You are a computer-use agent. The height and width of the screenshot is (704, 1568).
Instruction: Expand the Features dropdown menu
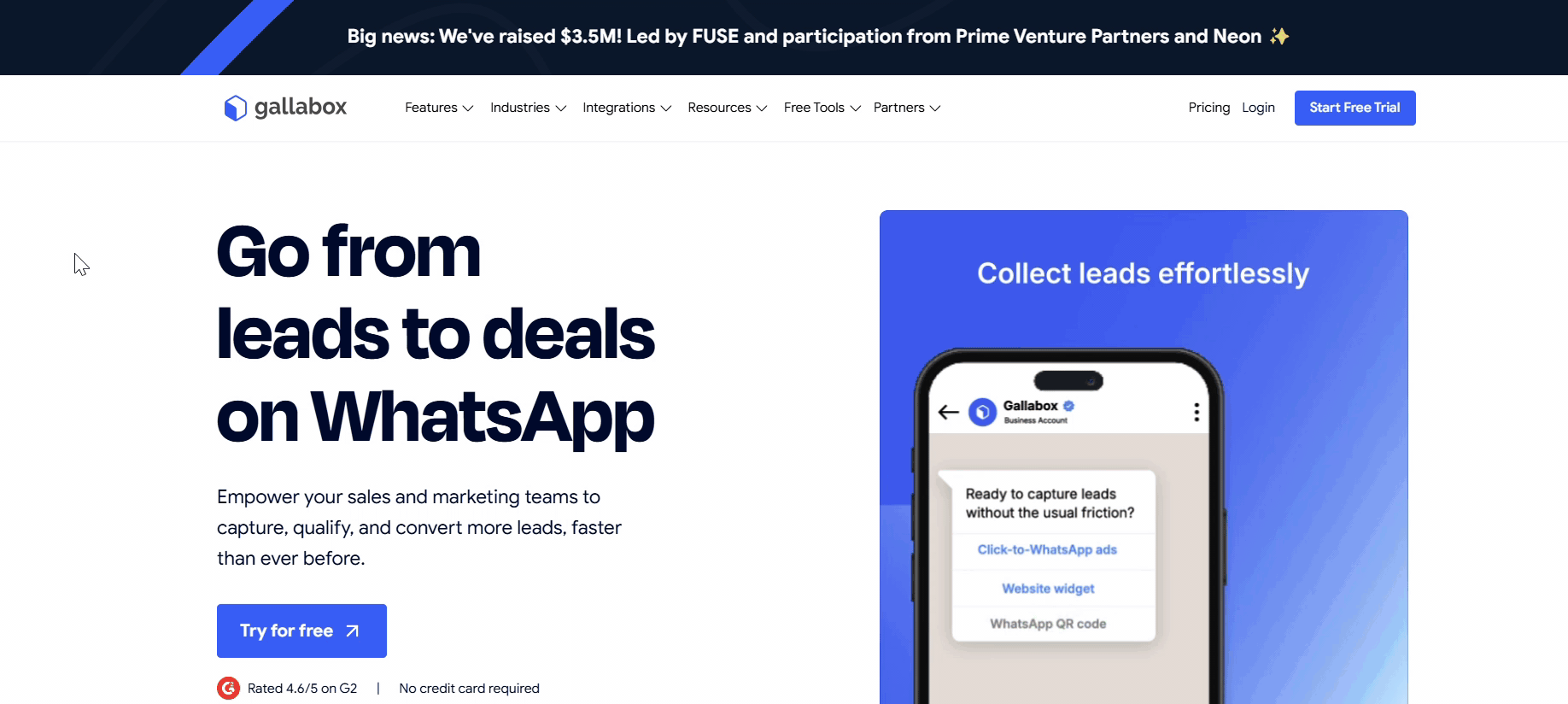click(438, 108)
